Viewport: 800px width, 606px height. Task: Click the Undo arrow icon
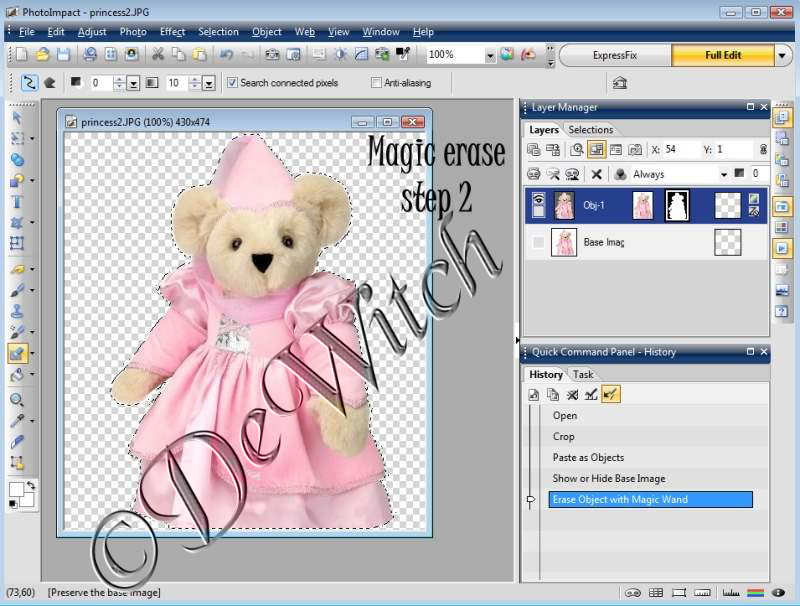point(227,55)
